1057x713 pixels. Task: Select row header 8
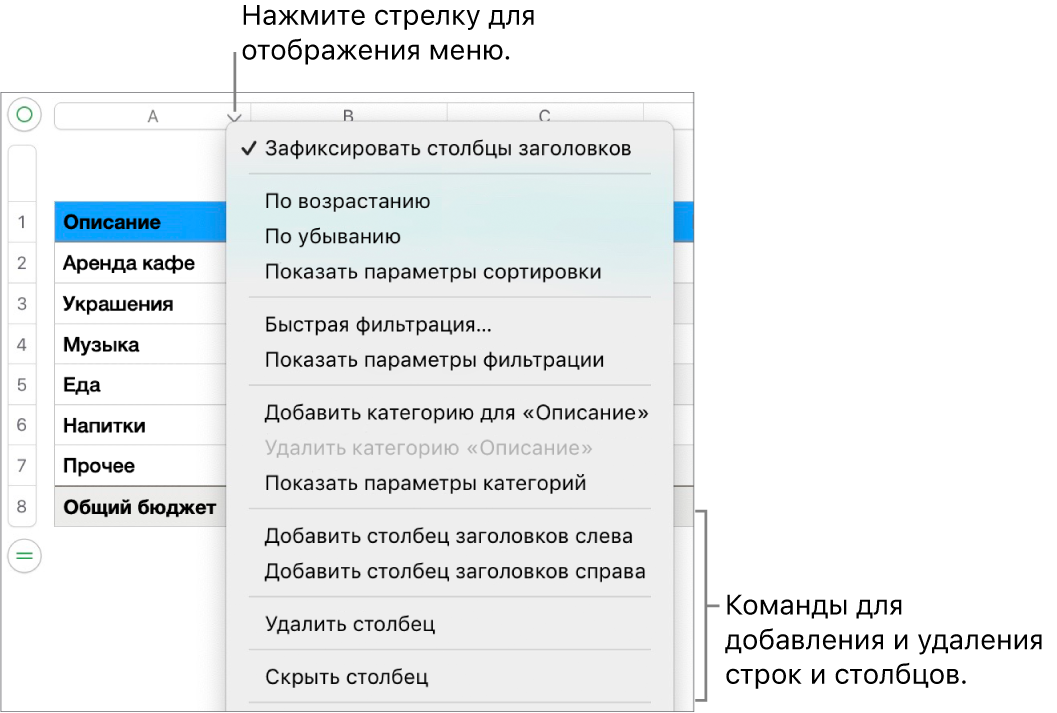coord(22,506)
